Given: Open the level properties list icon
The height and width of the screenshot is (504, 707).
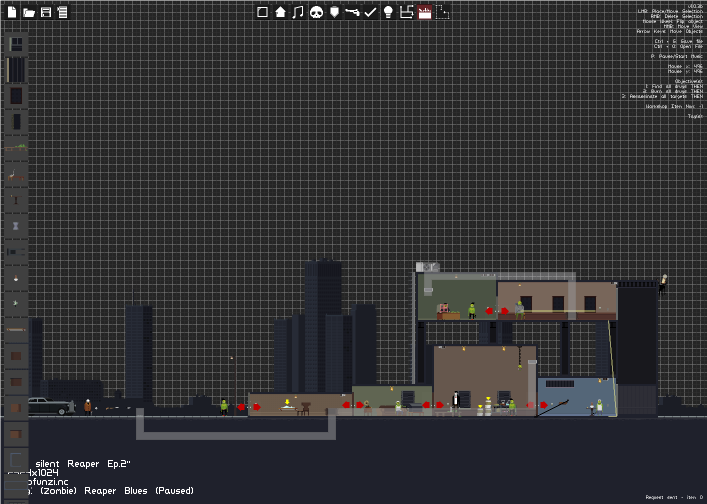Looking at the screenshot, I should [62, 12].
